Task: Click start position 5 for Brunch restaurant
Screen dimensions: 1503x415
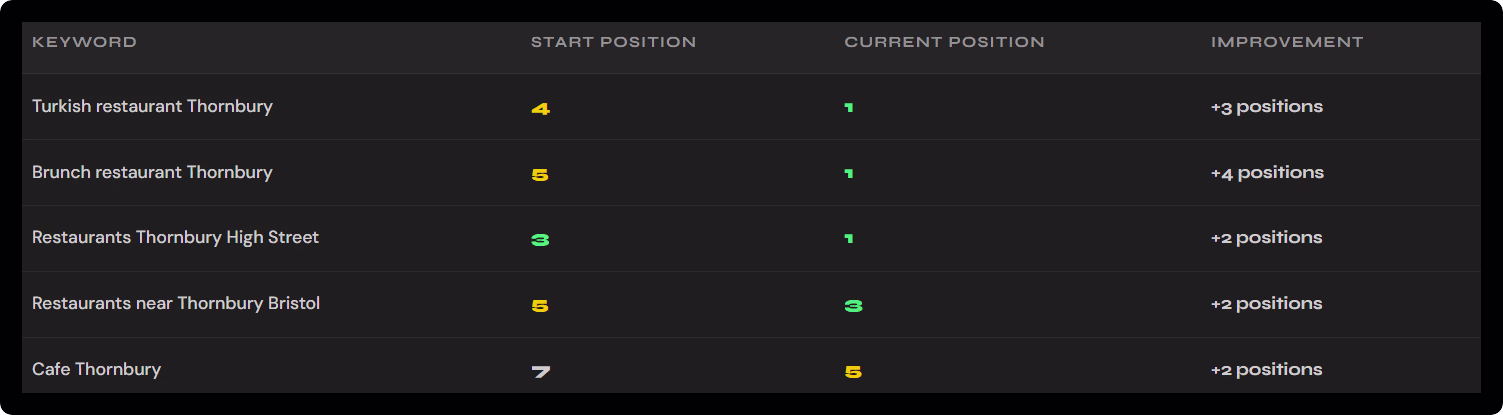Action: [540, 174]
